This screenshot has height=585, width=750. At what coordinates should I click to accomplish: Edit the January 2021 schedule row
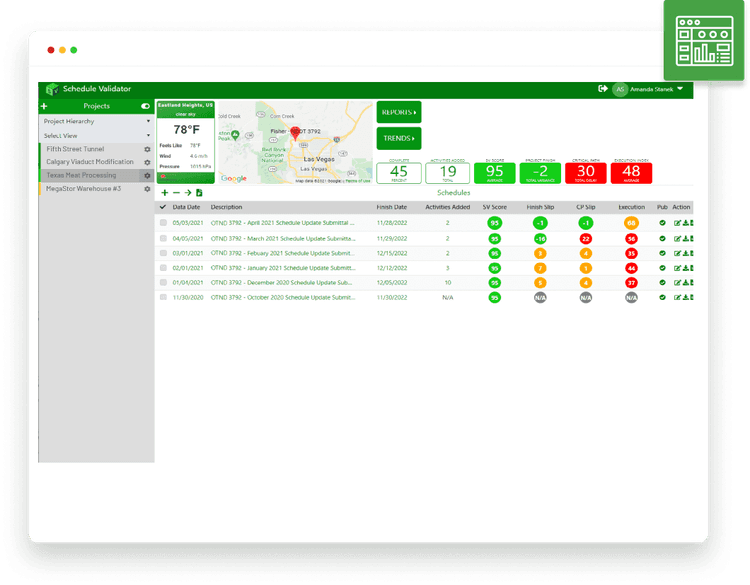[677, 268]
